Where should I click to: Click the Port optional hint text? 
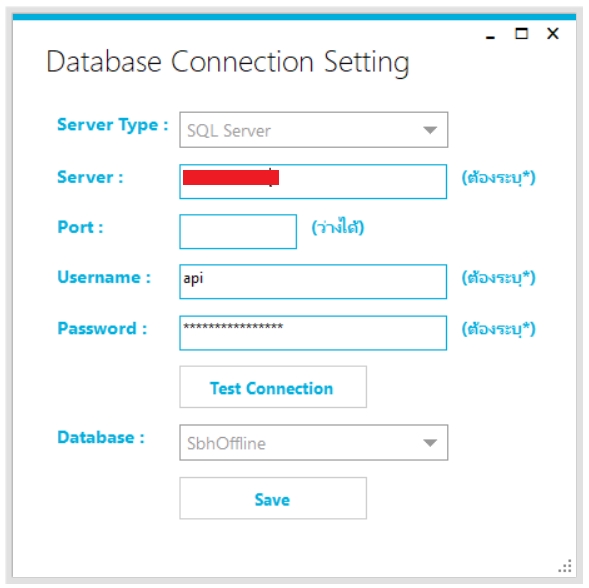[x=338, y=227]
